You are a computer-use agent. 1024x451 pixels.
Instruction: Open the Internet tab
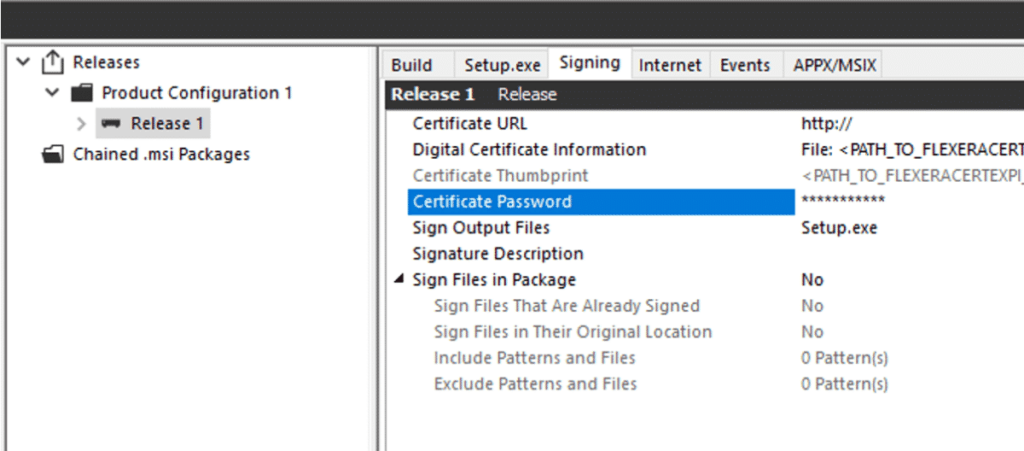pyautogui.click(x=670, y=65)
